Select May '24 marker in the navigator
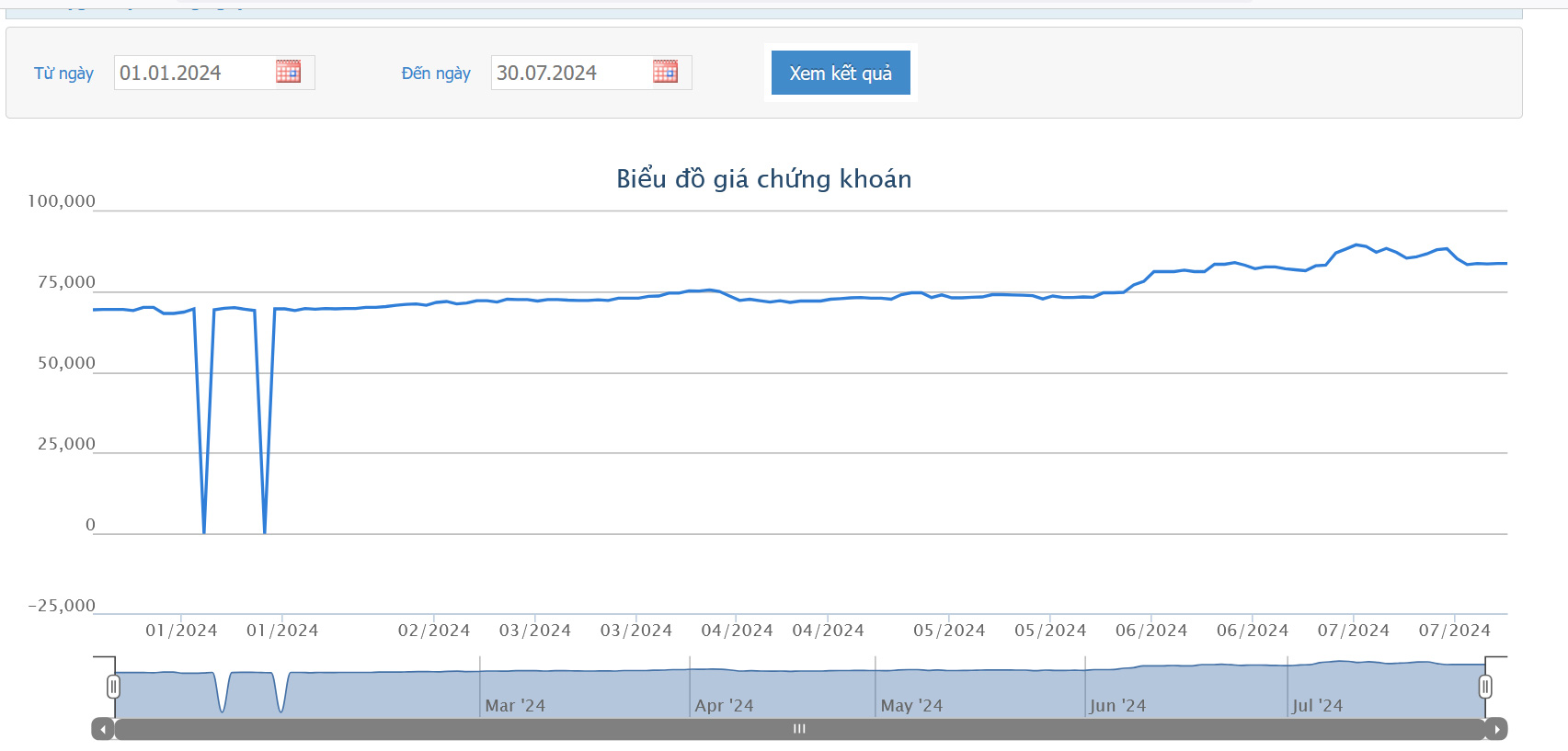The width and height of the screenshot is (1568, 751). pos(911,705)
